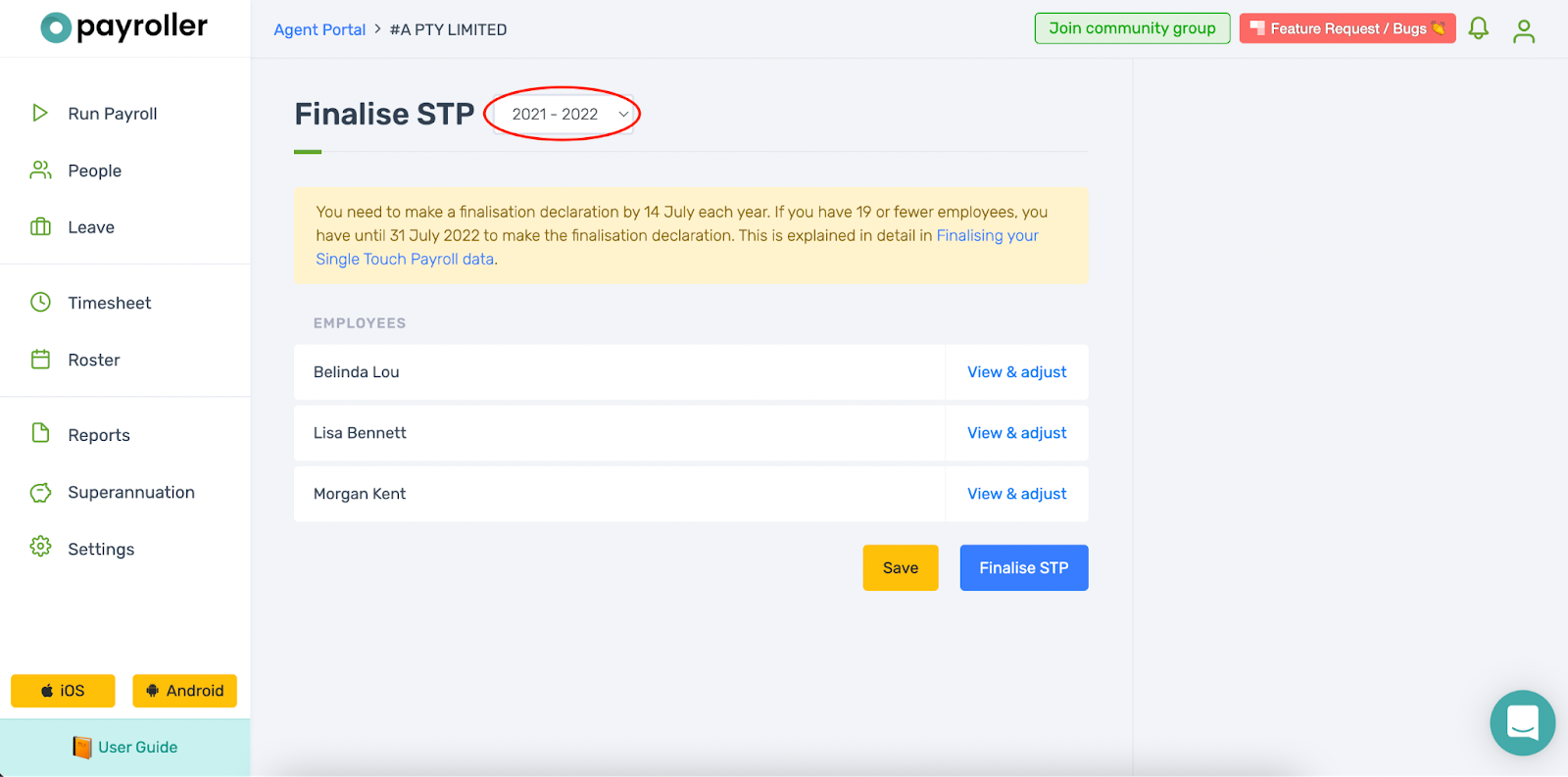The height and width of the screenshot is (777, 1568).
Task: View & adjust Morgan Kent
Action: 1016,494
